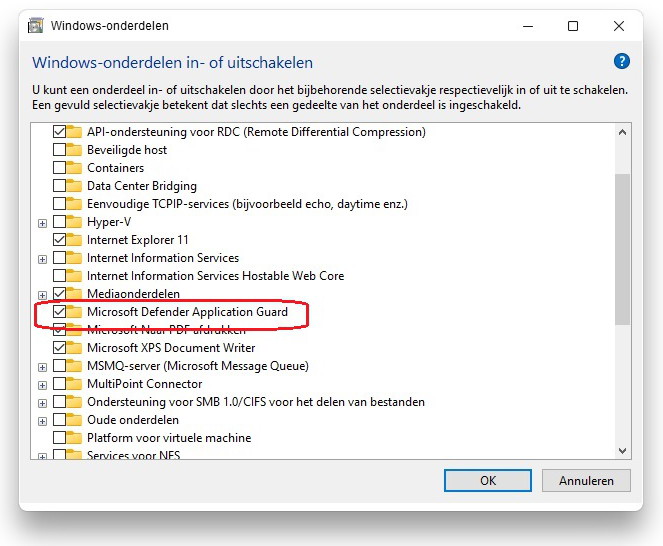Select the Microsoft XPS Document Writer label
Viewport: 663px width, 546px height.
point(171,348)
